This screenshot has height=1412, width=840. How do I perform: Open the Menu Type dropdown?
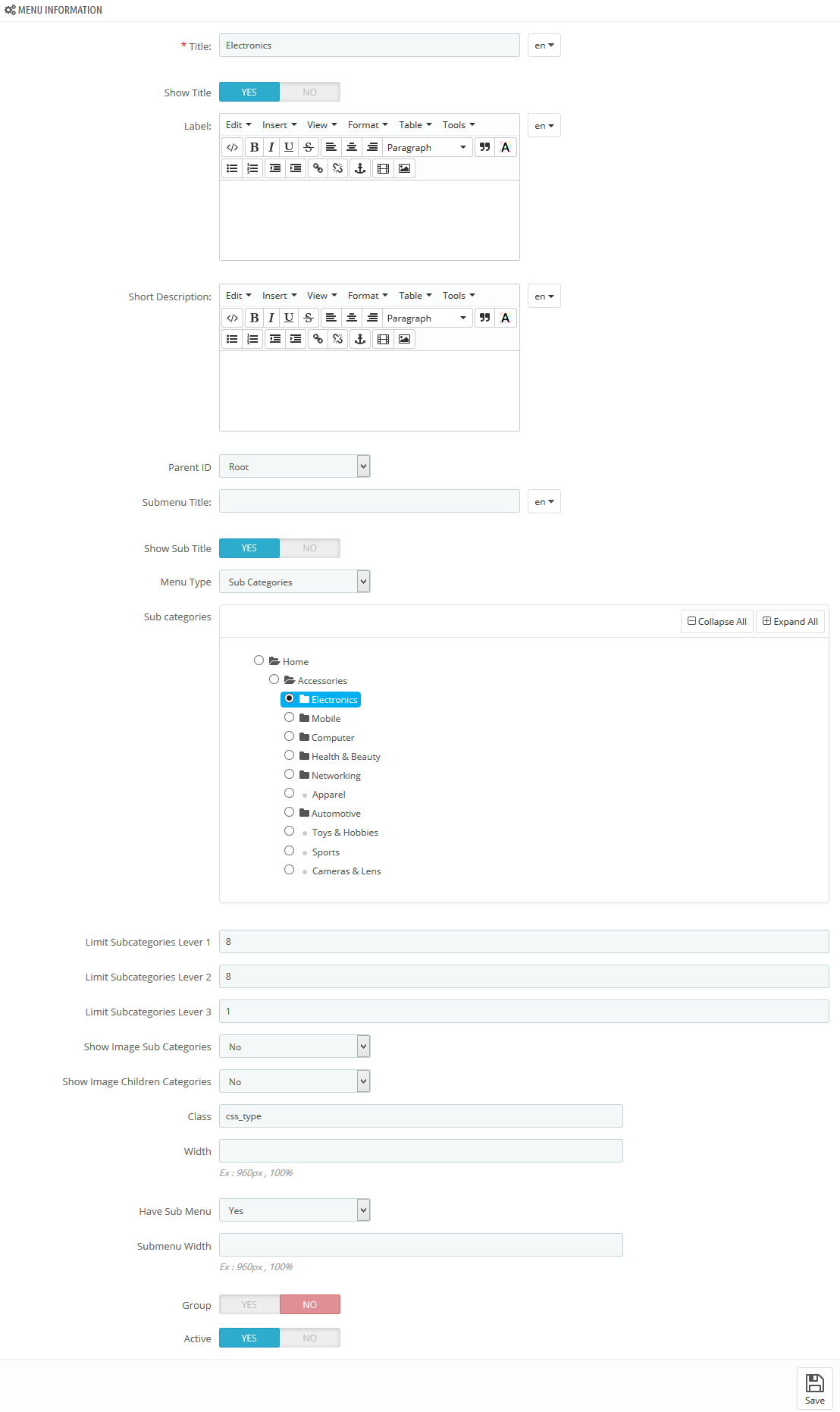[294, 582]
